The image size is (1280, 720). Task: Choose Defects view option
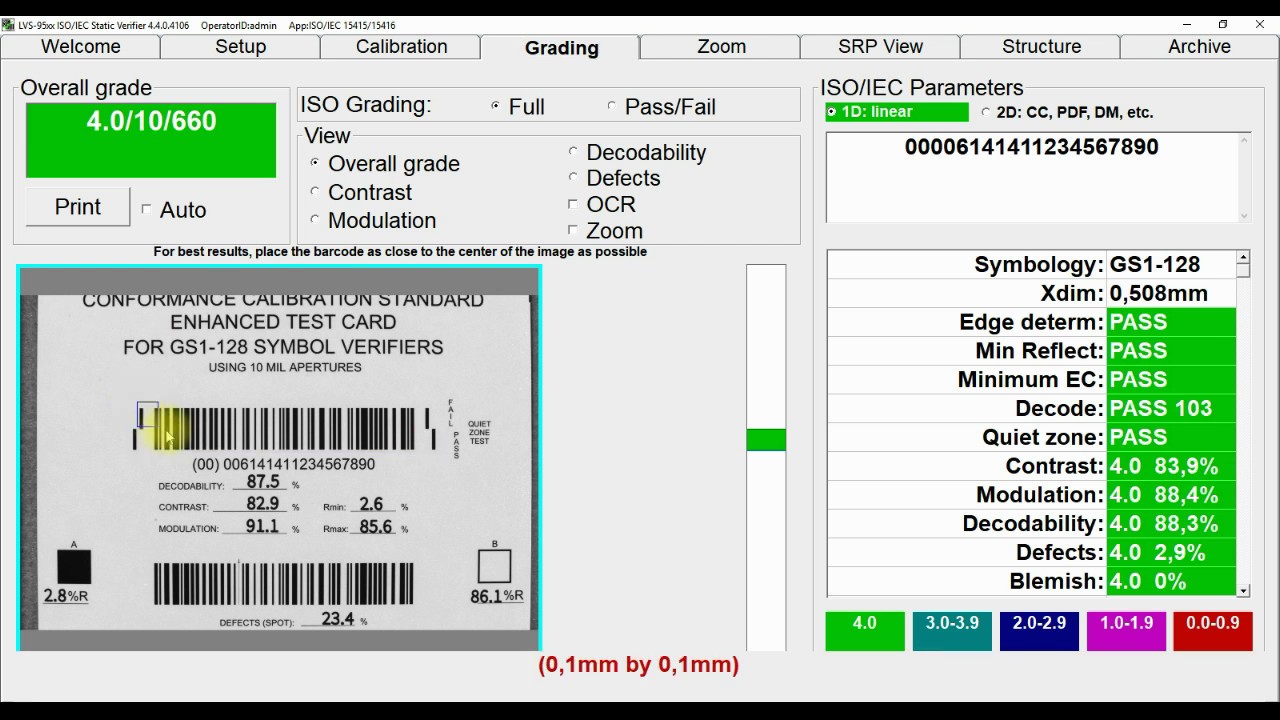click(573, 178)
